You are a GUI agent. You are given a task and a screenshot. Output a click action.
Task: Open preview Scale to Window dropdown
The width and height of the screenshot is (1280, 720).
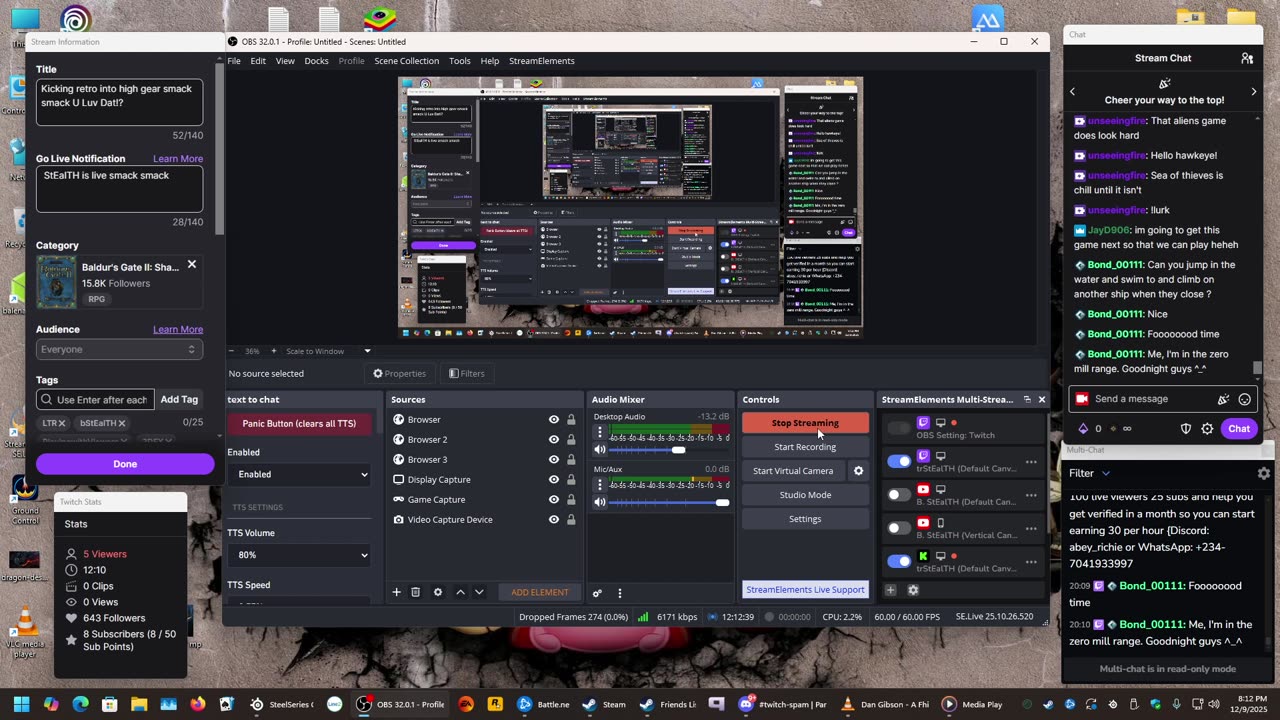tap(328, 351)
